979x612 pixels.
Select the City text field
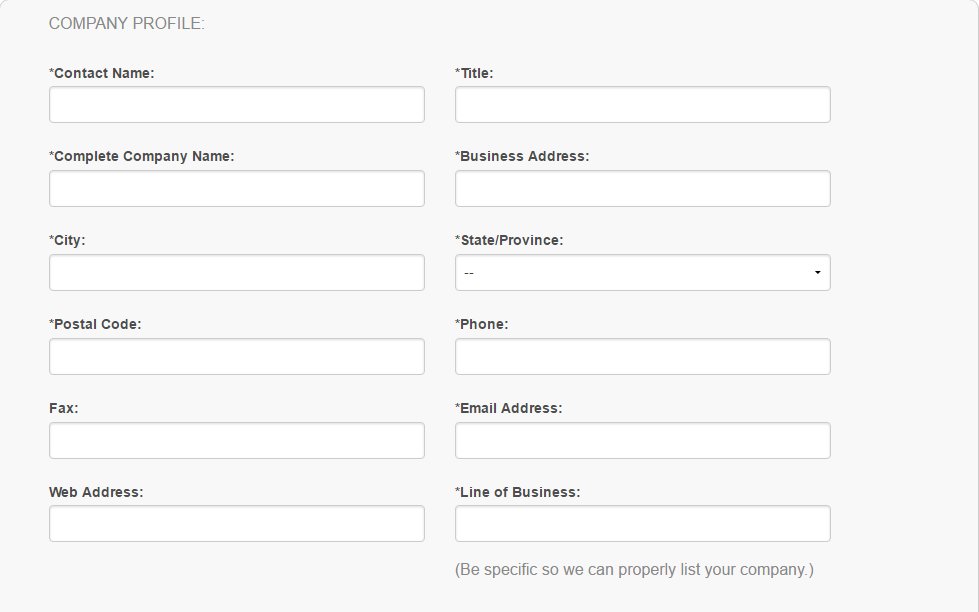236,273
